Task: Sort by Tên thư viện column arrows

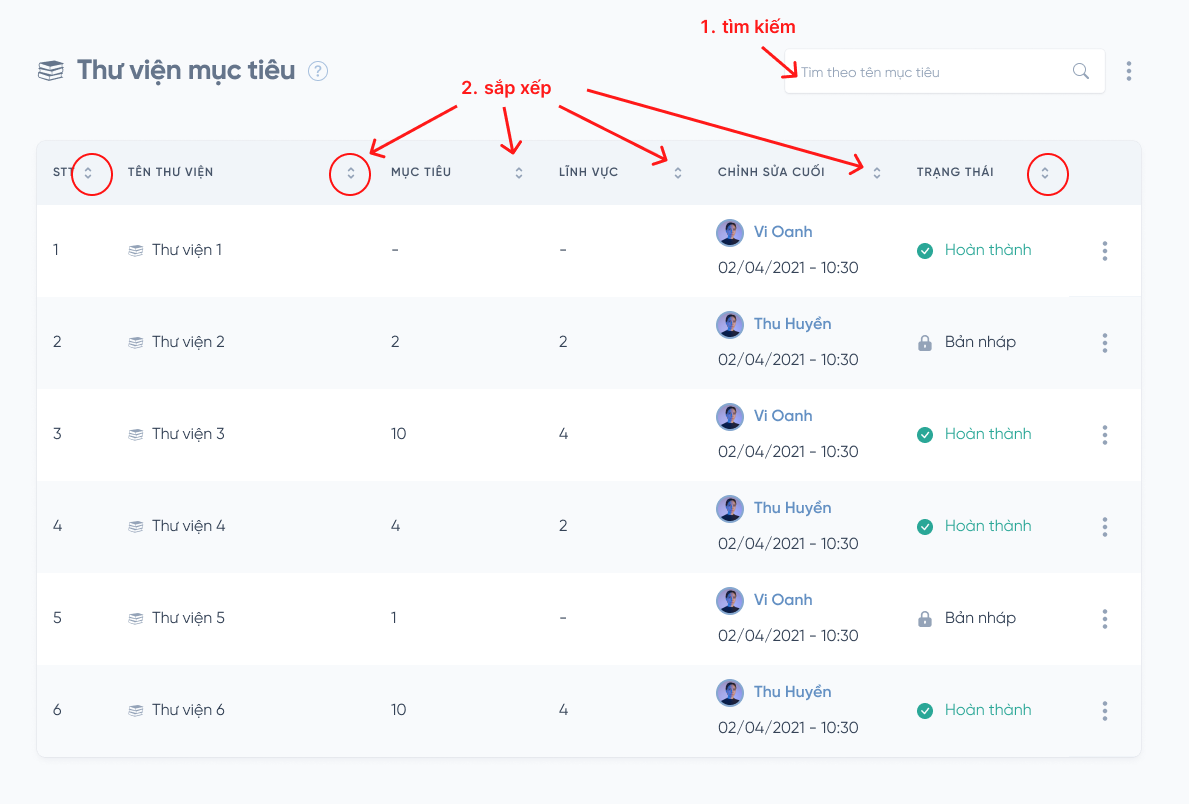Action: tap(351, 173)
